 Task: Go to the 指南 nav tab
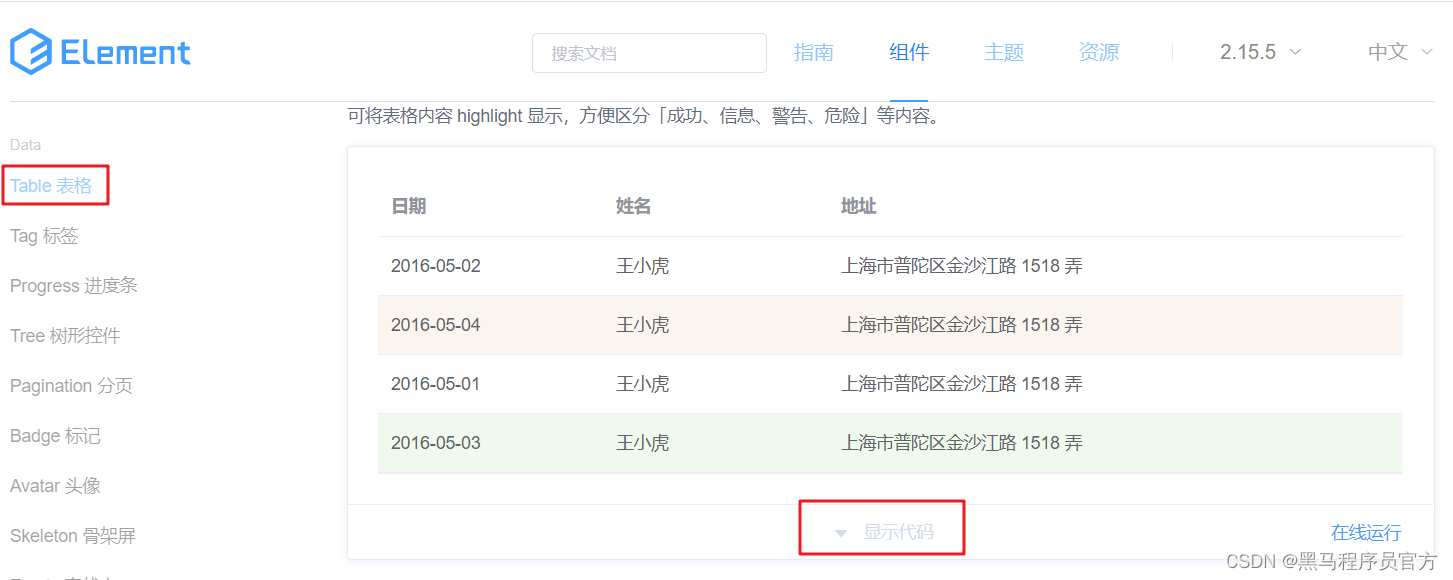[x=814, y=52]
